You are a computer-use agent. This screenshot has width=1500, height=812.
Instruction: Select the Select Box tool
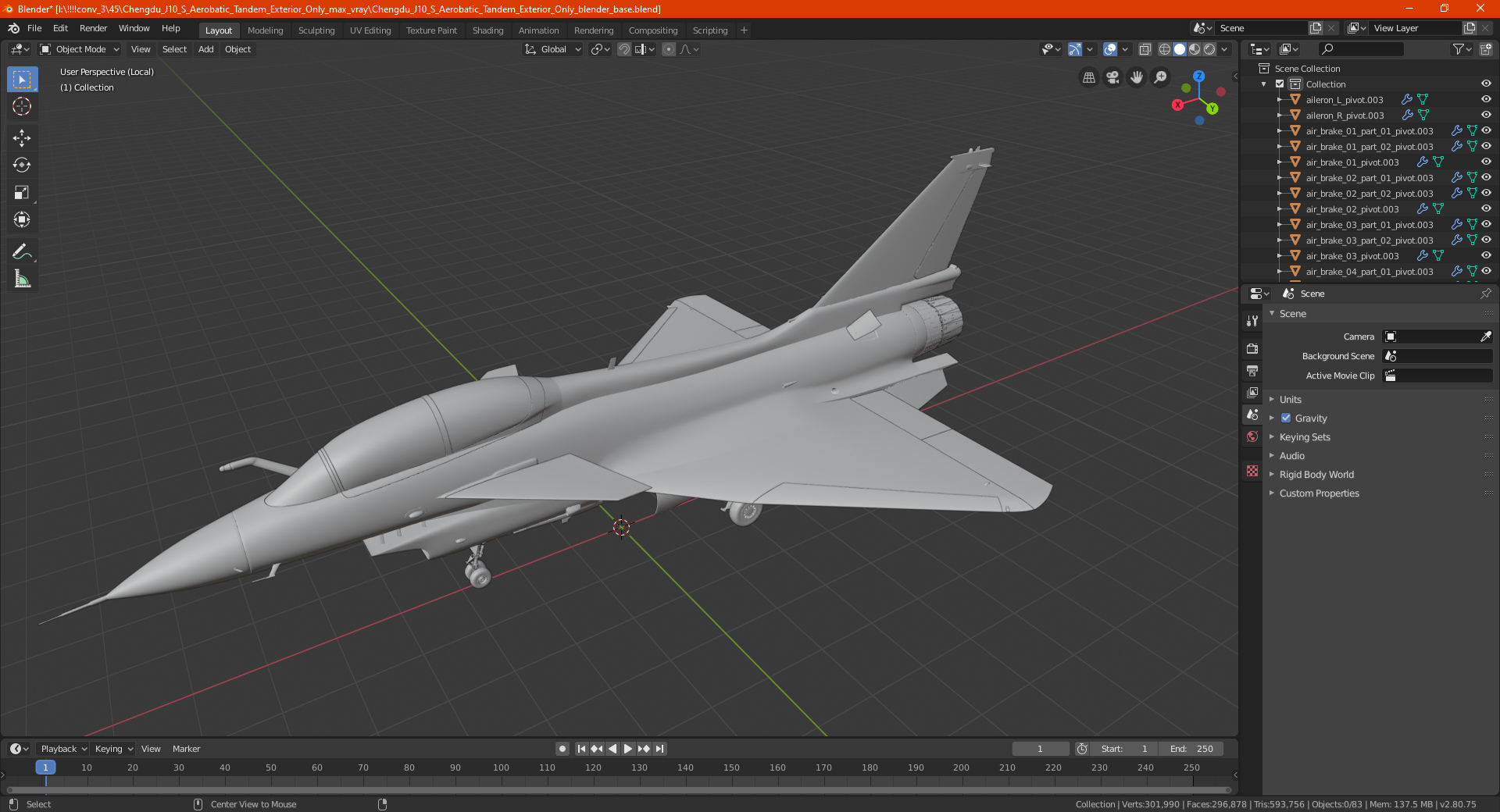[22, 80]
